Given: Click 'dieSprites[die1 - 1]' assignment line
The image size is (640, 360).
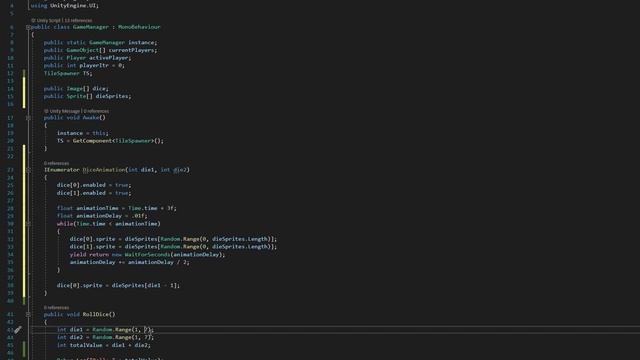Looking at the screenshot, I should (118, 286).
